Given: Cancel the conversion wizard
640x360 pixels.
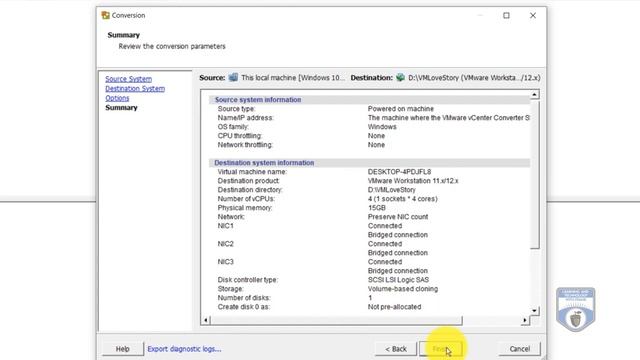Looking at the screenshot, I should (x=520, y=349).
